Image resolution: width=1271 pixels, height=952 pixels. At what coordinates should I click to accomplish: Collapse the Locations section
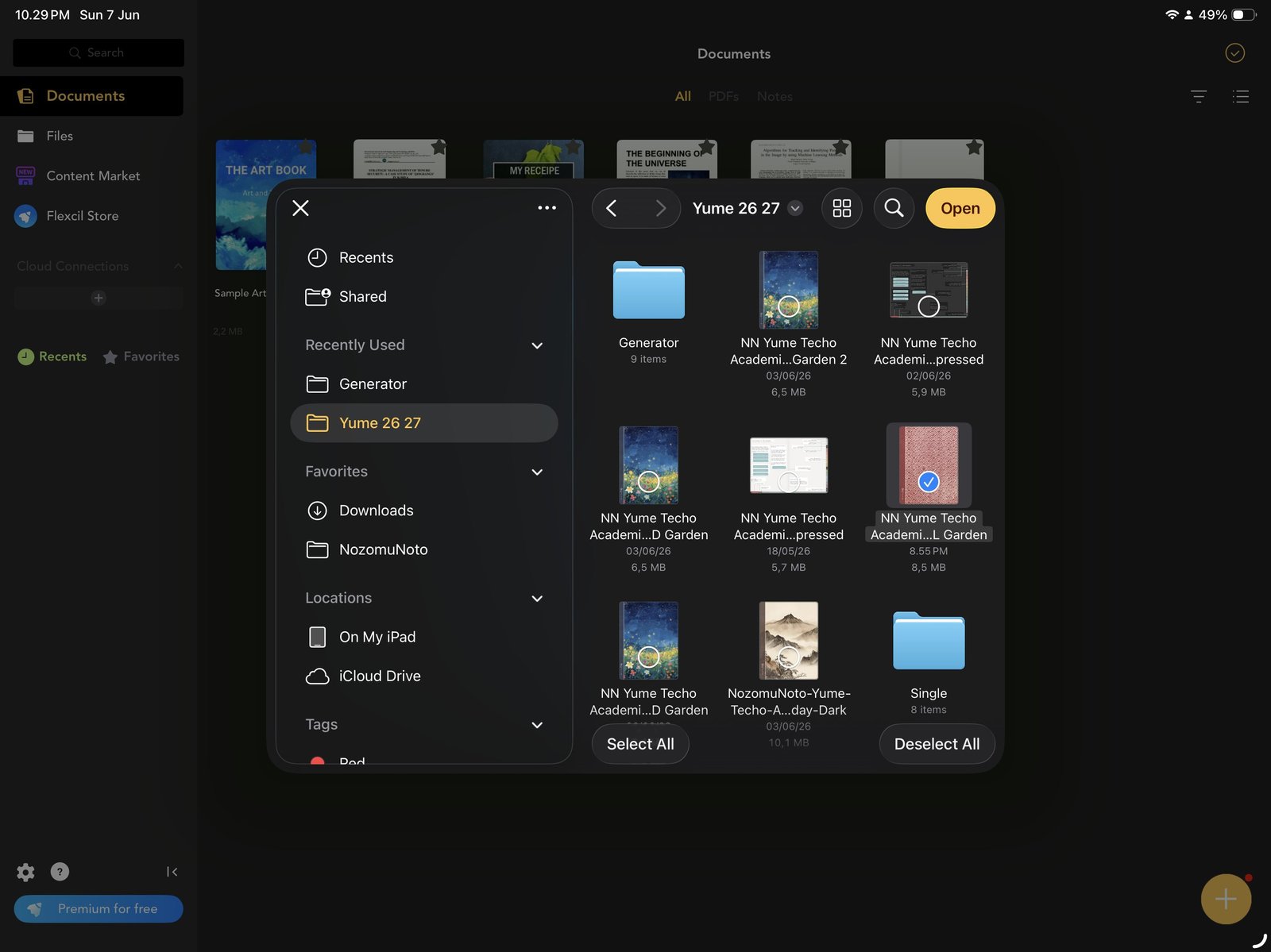point(537,598)
